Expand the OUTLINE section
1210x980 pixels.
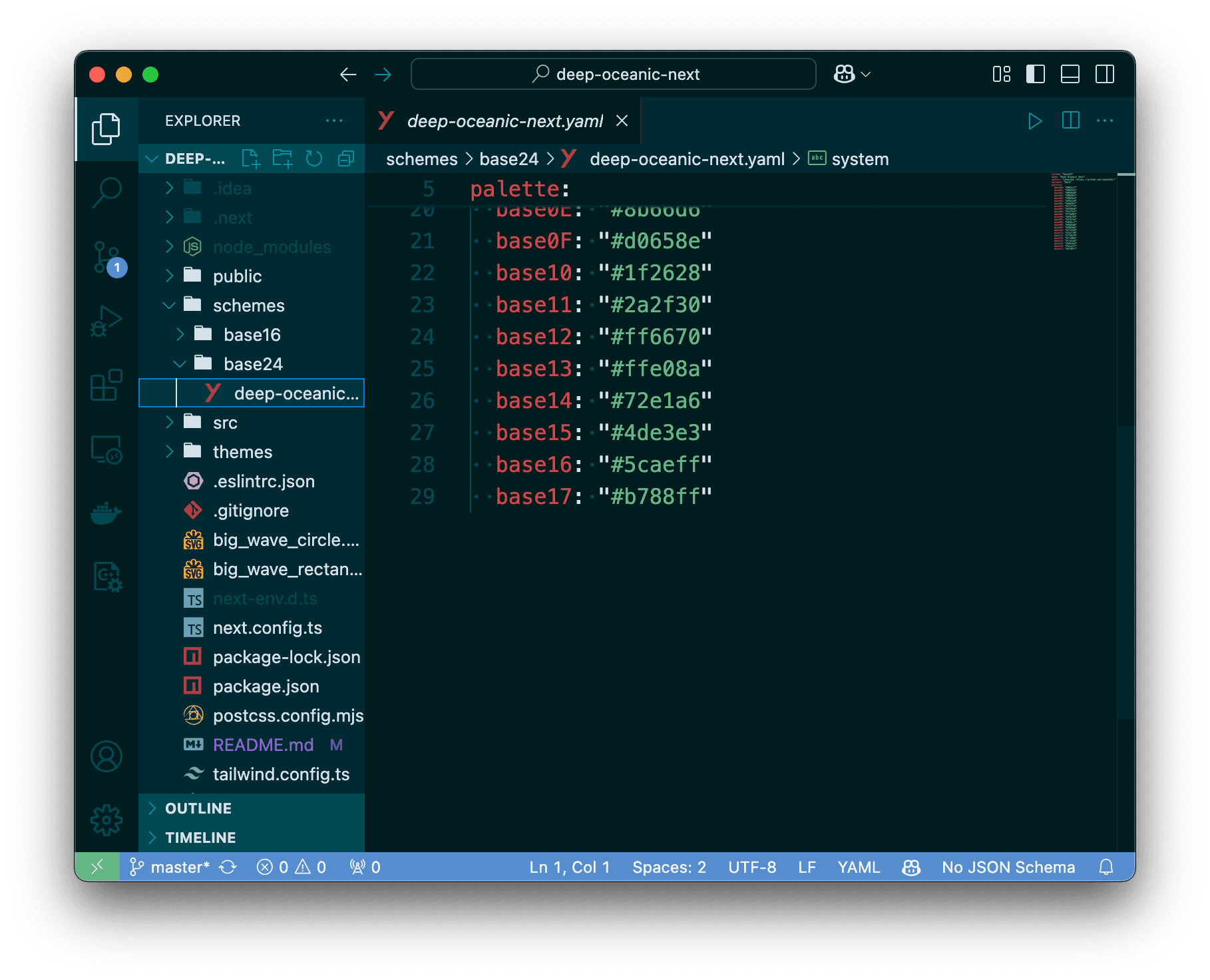coord(252,808)
